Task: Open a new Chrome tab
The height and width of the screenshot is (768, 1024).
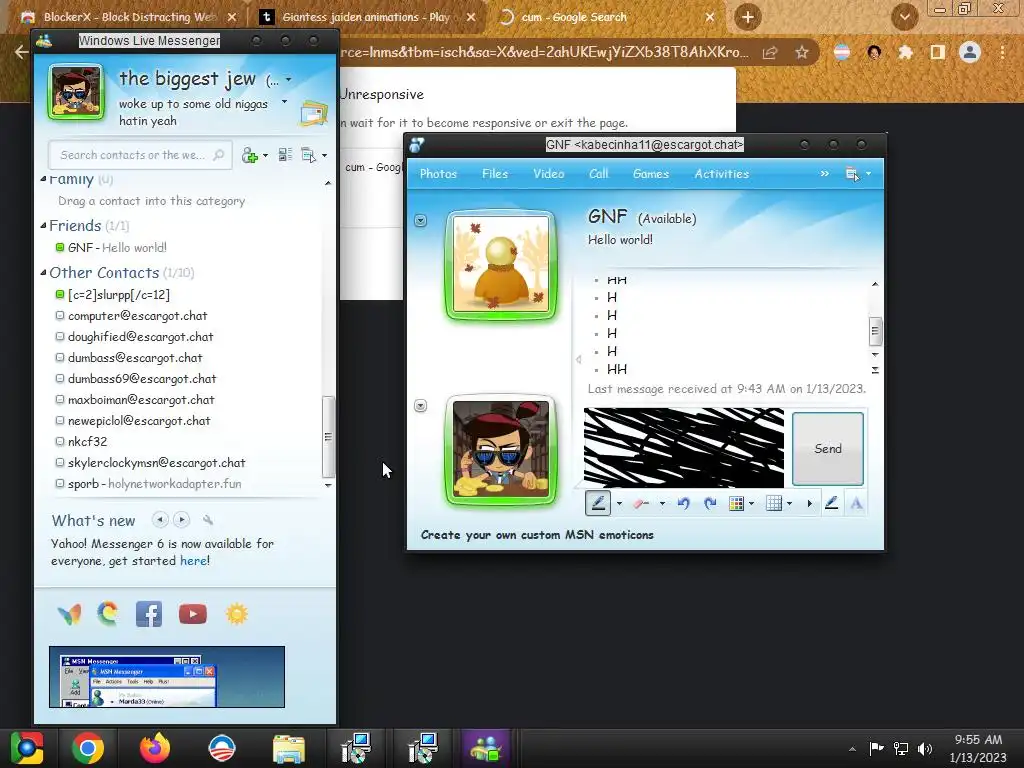Action: tap(748, 17)
